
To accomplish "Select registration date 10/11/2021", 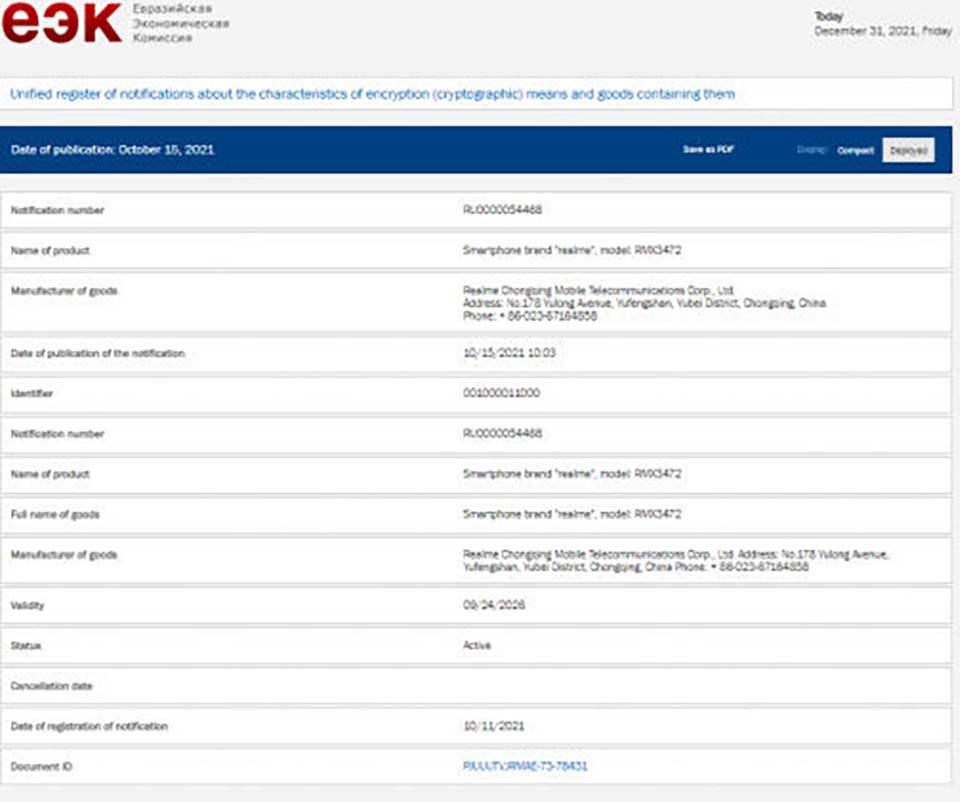I will pyautogui.click(x=493, y=726).
